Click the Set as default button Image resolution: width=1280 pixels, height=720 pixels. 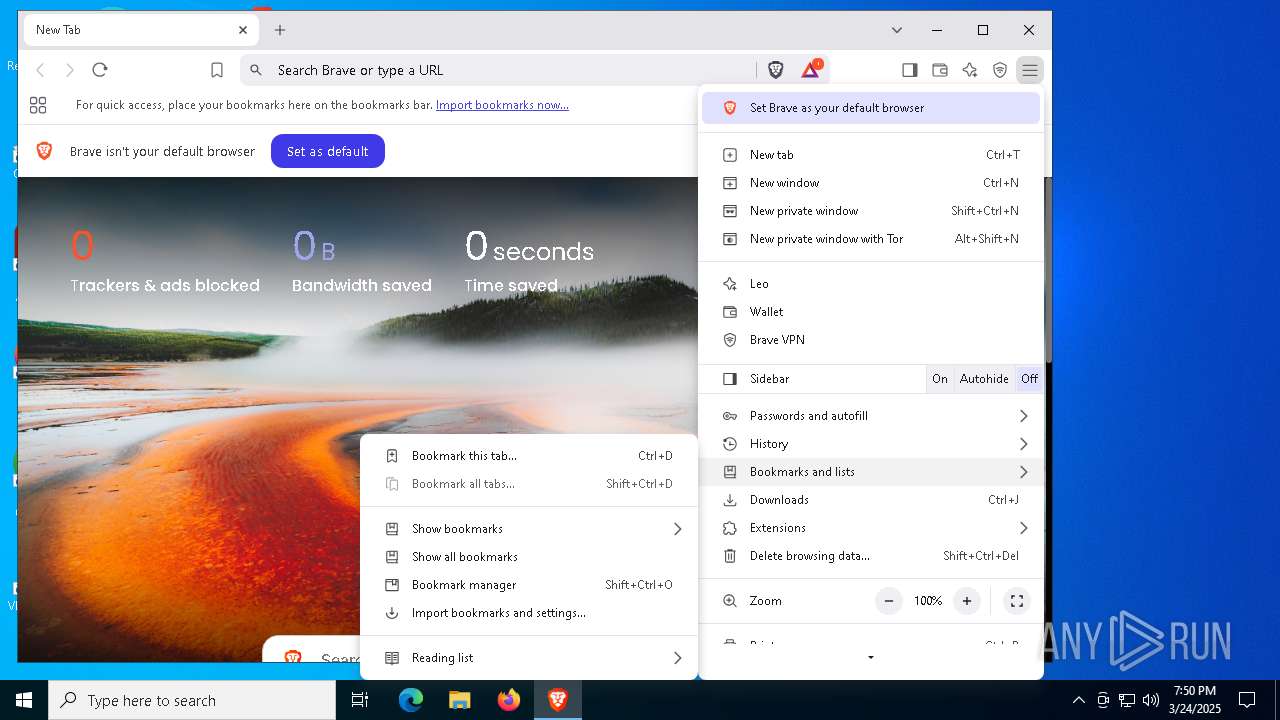[328, 151]
